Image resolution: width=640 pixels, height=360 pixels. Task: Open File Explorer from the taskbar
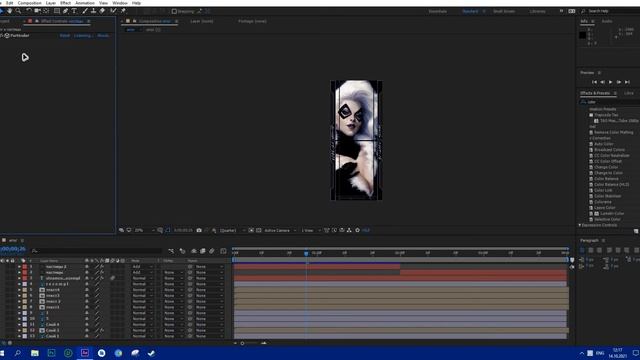(35, 353)
